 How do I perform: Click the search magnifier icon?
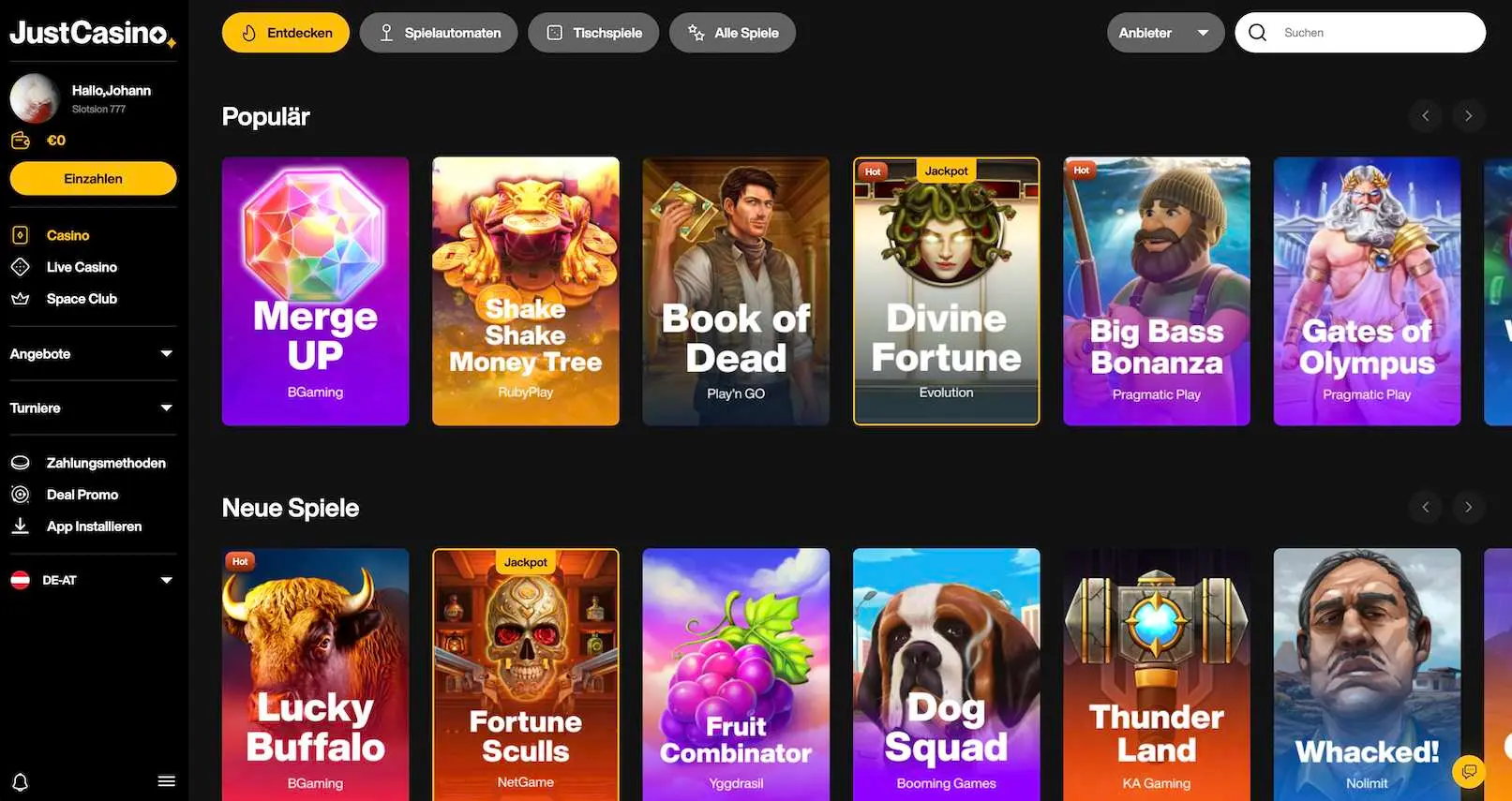tap(1258, 33)
